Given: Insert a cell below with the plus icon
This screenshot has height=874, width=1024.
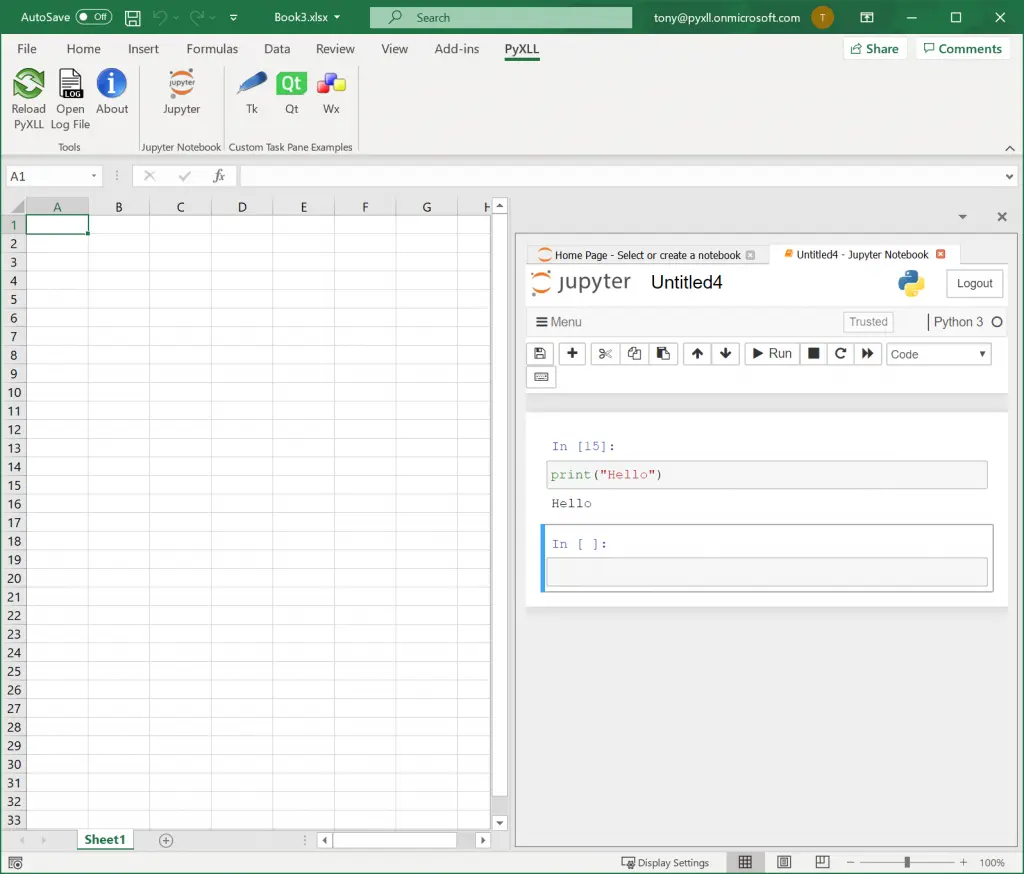Looking at the screenshot, I should click(572, 353).
